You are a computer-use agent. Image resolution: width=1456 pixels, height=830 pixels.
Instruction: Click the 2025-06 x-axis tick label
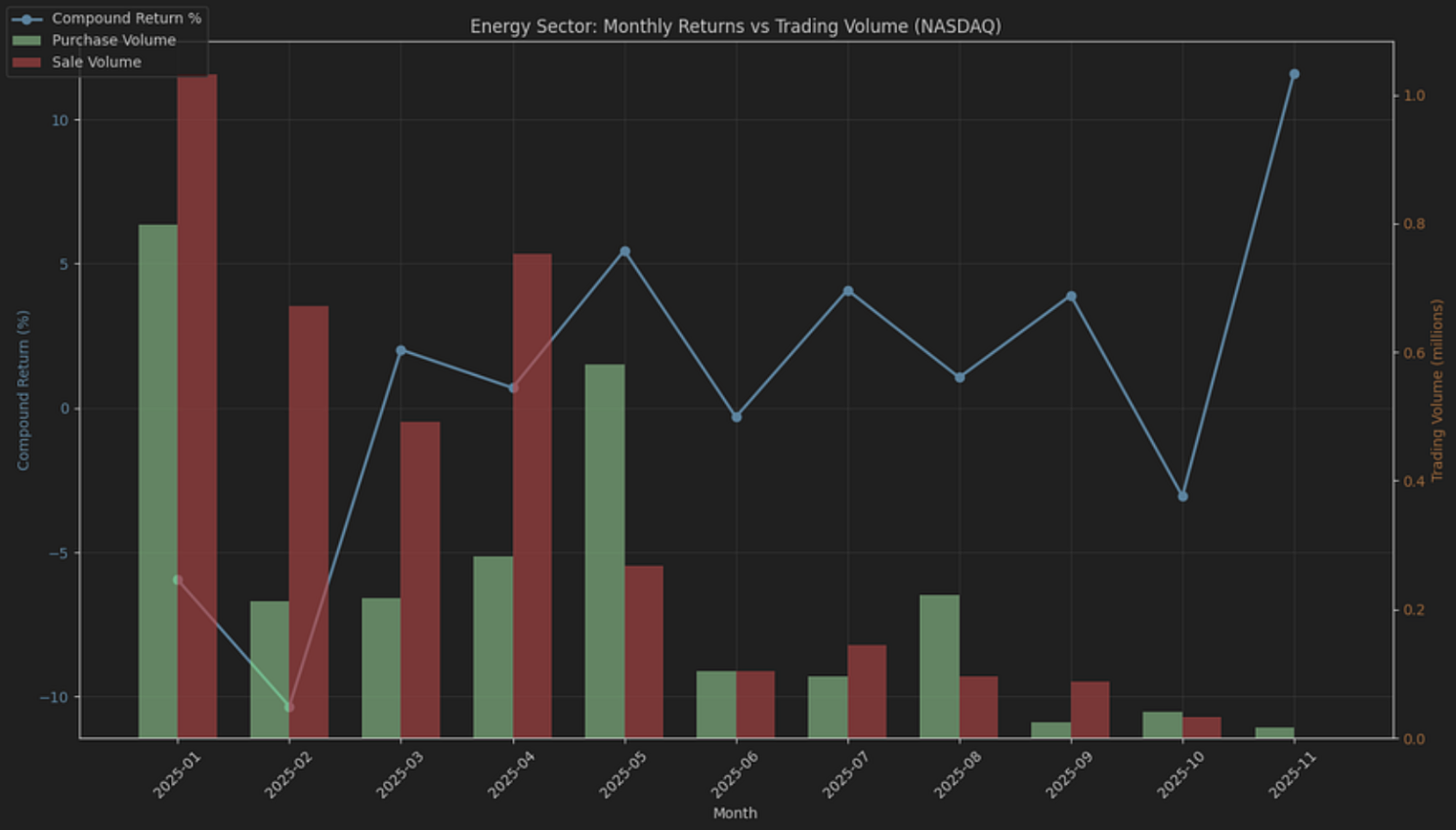[734, 775]
